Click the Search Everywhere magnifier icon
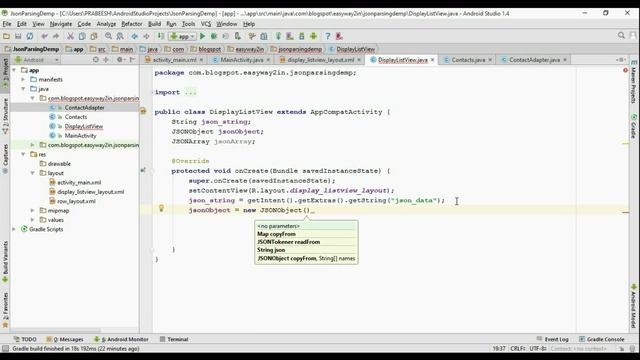The height and width of the screenshot is (360, 640). 621,36
